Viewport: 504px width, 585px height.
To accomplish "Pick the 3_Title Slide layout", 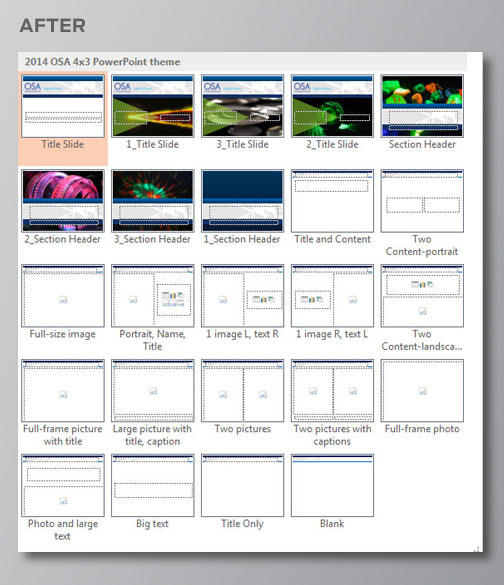I will pos(242,106).
